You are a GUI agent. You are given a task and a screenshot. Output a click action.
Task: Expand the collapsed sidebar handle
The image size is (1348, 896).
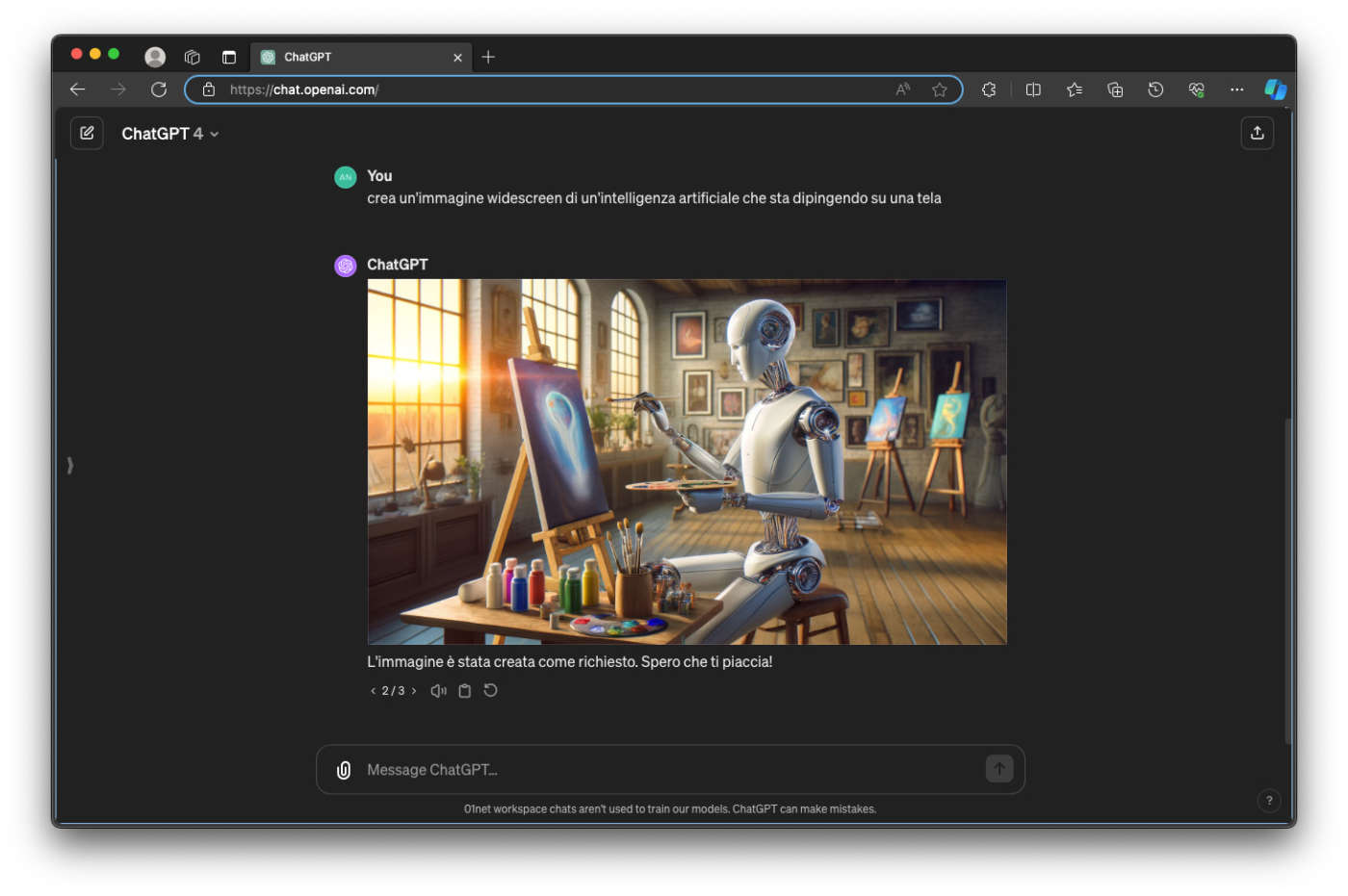point(70,466)
